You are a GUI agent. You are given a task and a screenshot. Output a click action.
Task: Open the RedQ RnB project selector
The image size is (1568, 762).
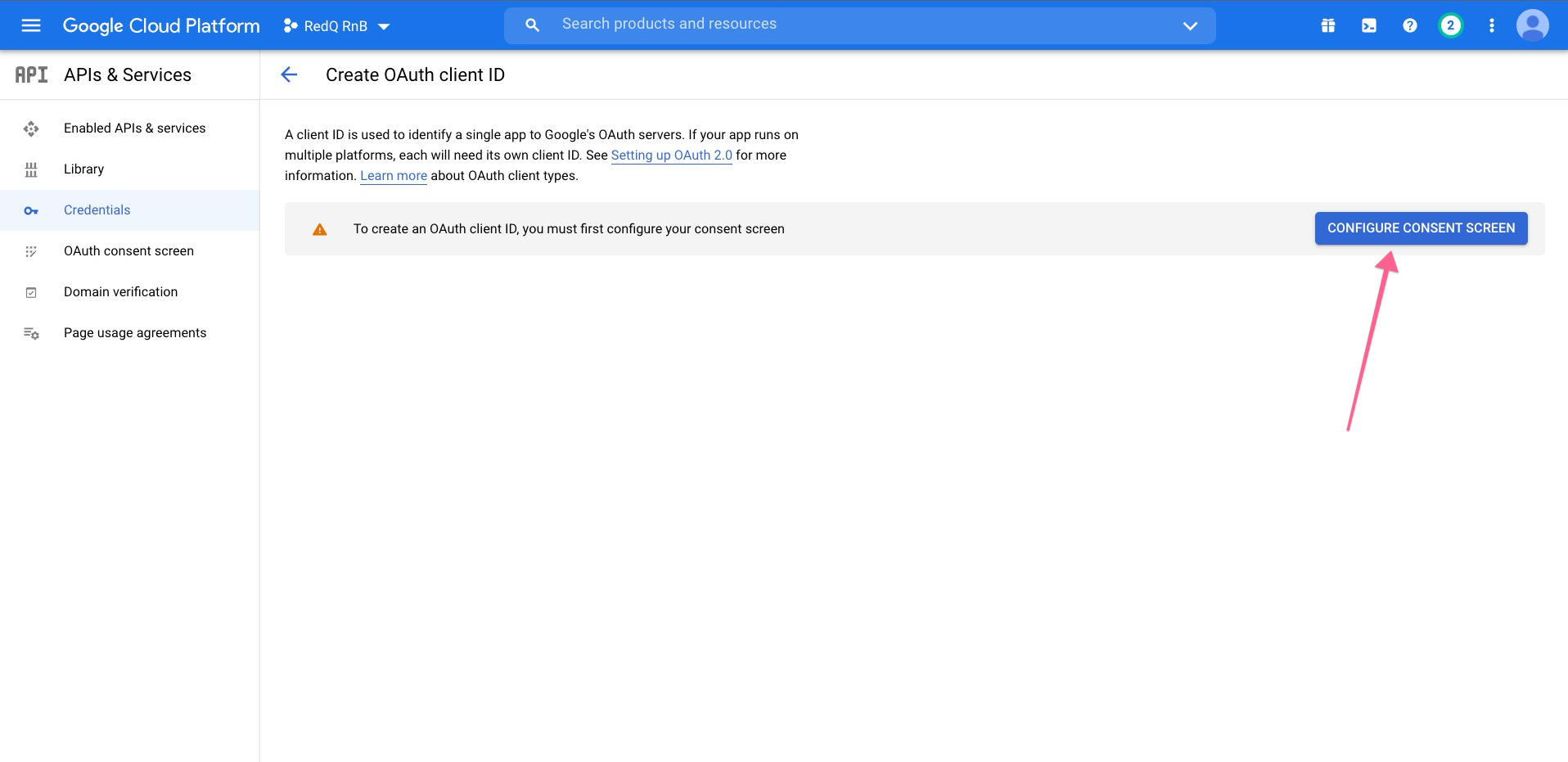(x=336, y=26)
